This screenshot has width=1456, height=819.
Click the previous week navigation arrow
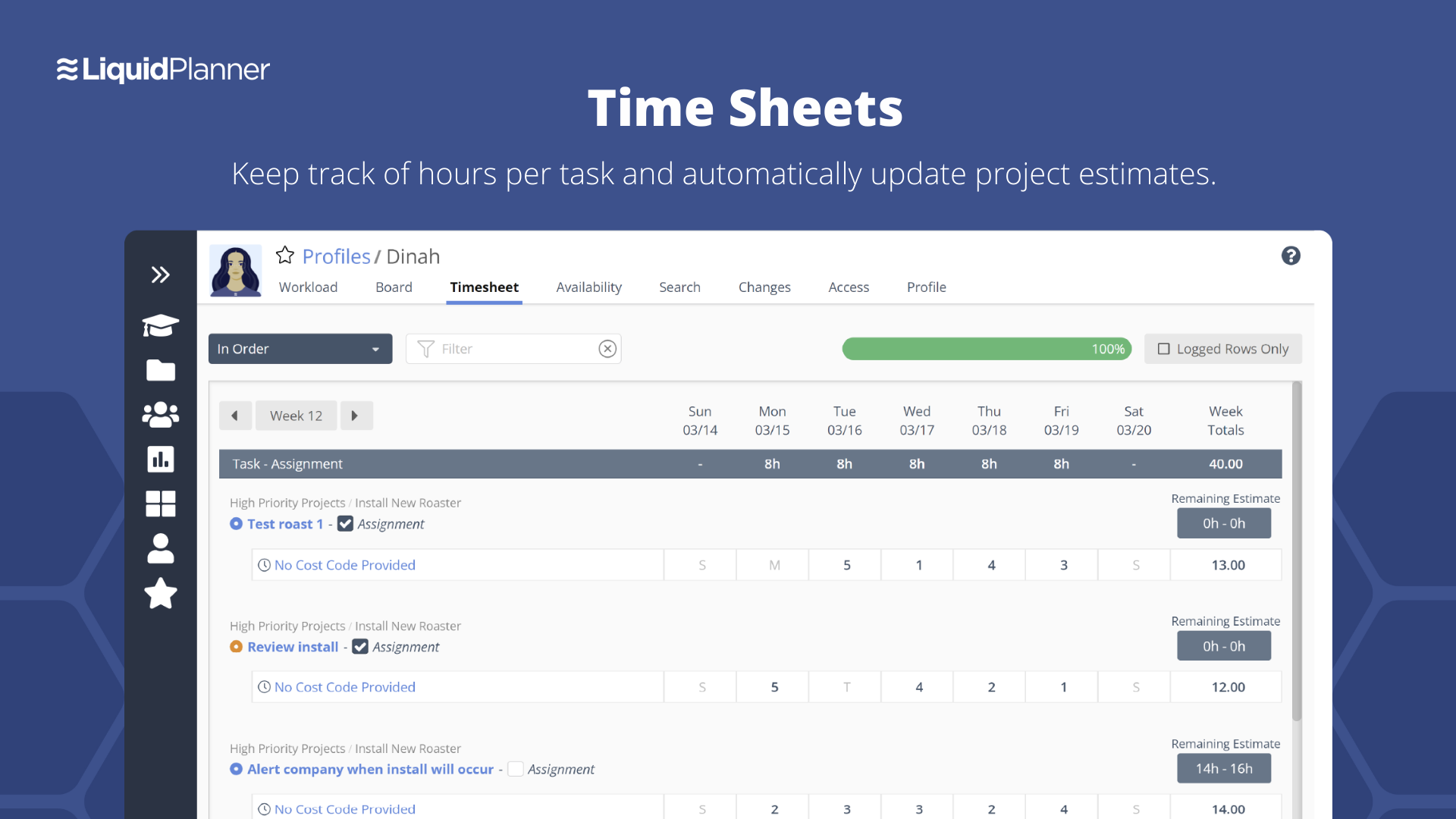(234, 416)
